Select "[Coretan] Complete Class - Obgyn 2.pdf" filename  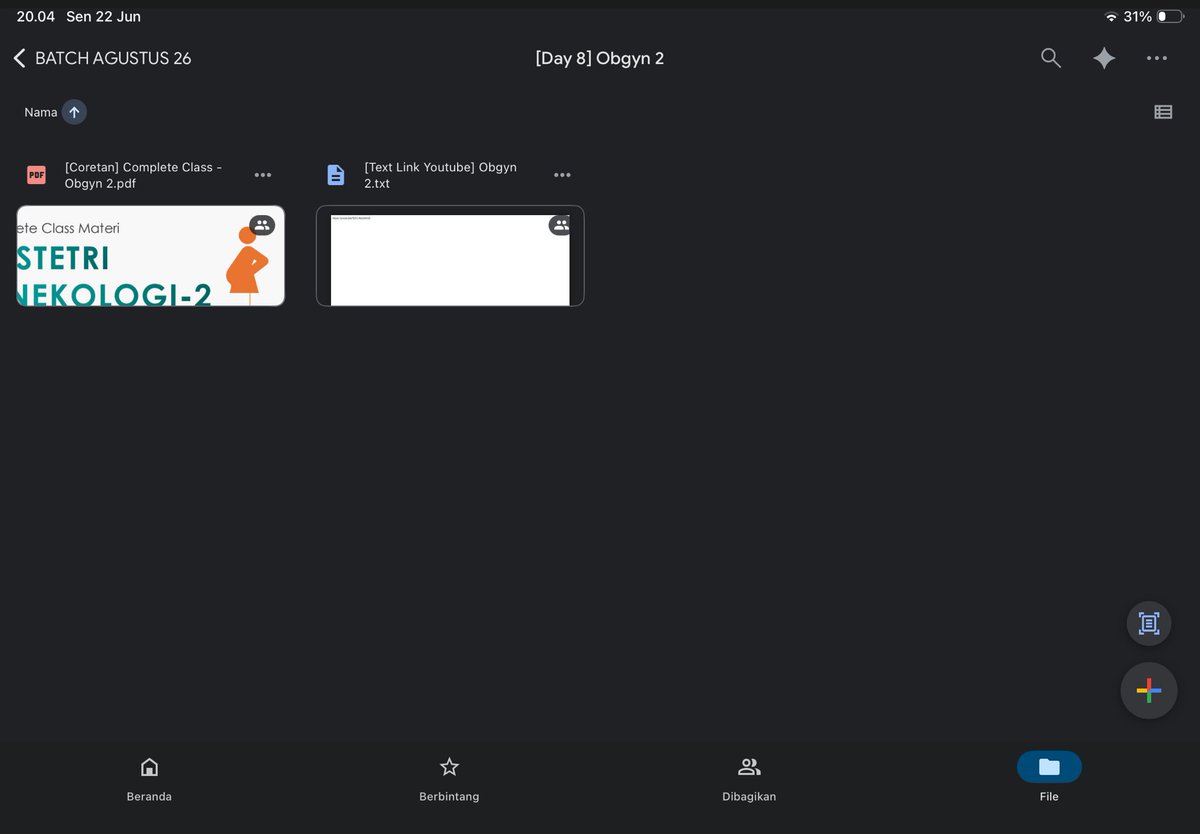[x=144, y=175]
